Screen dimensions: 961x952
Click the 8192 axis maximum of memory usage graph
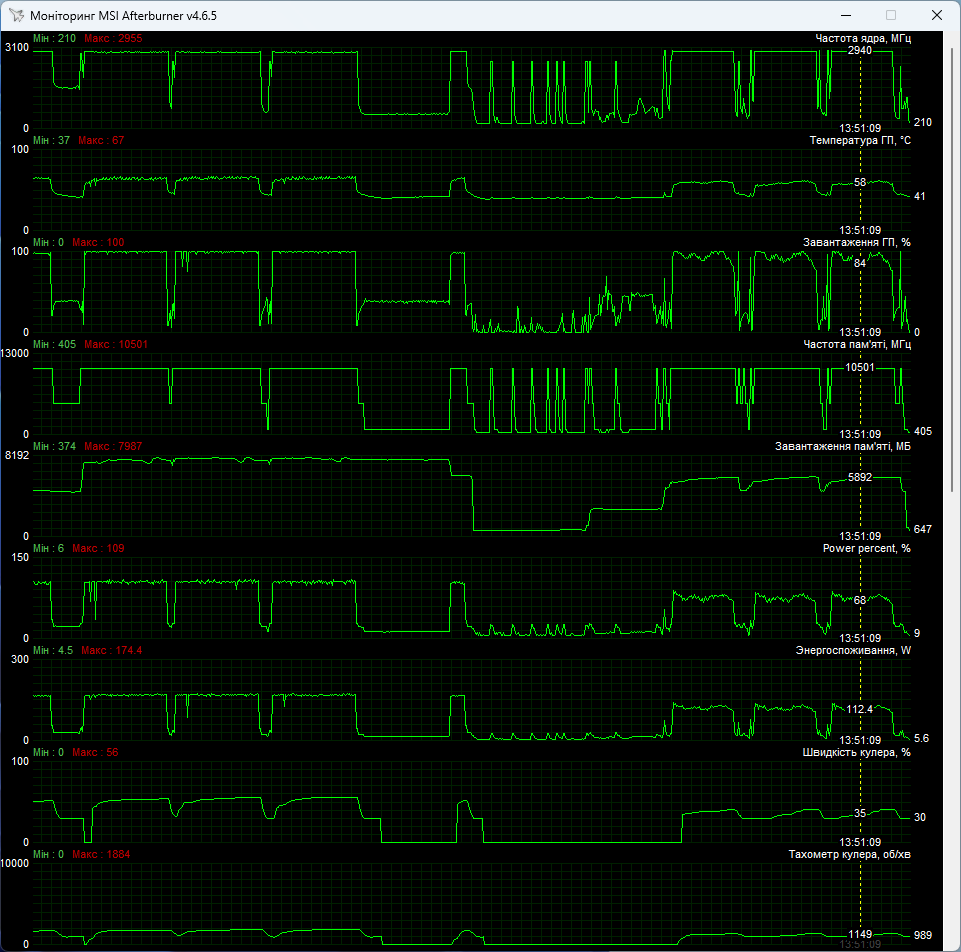click(x=17, y=455)
